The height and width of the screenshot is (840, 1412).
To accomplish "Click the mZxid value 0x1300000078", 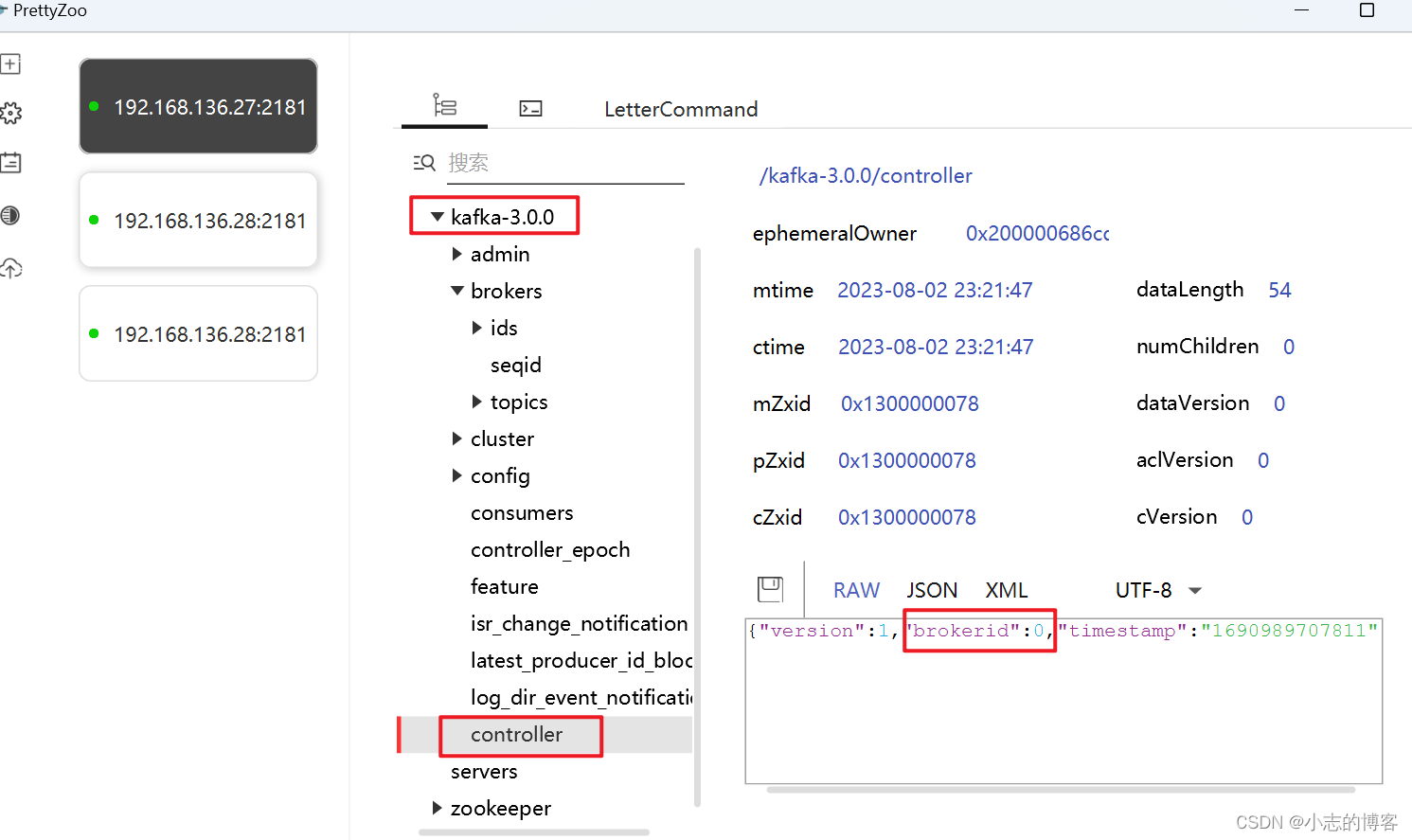I will coord(910,403).
